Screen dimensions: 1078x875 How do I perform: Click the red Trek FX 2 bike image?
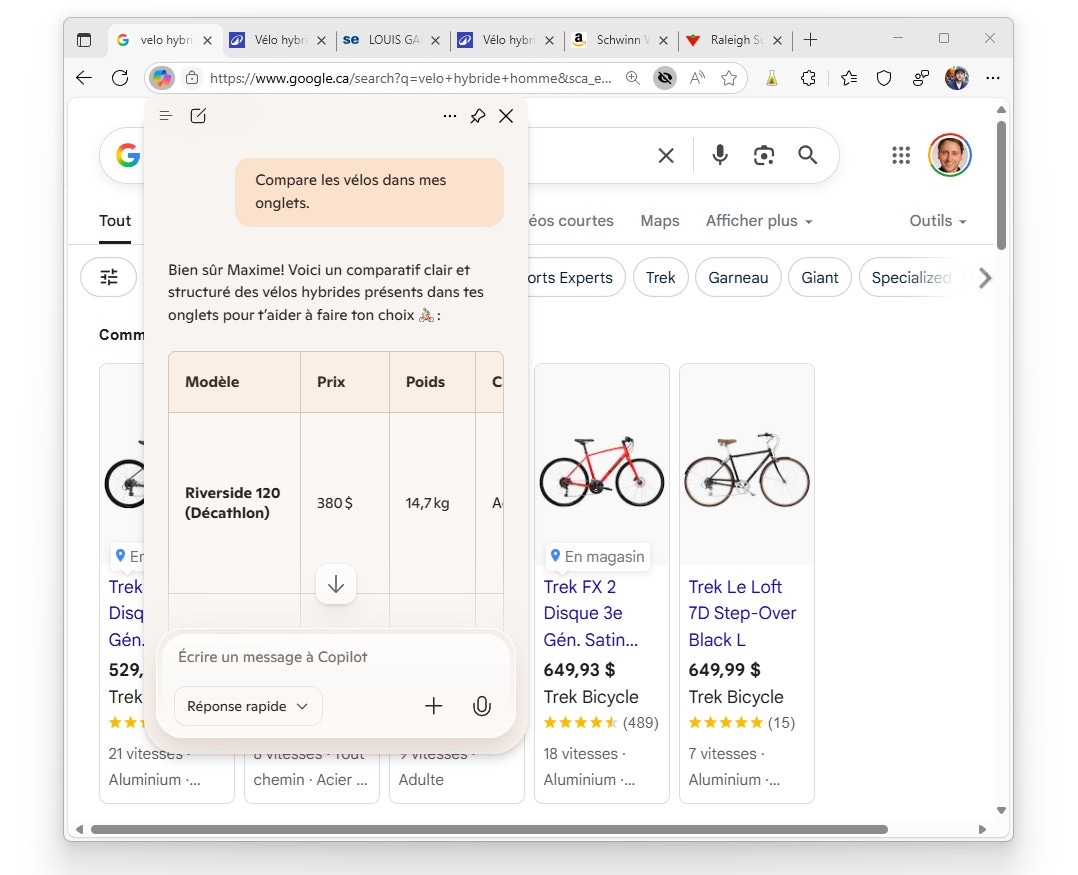point(602,472)
